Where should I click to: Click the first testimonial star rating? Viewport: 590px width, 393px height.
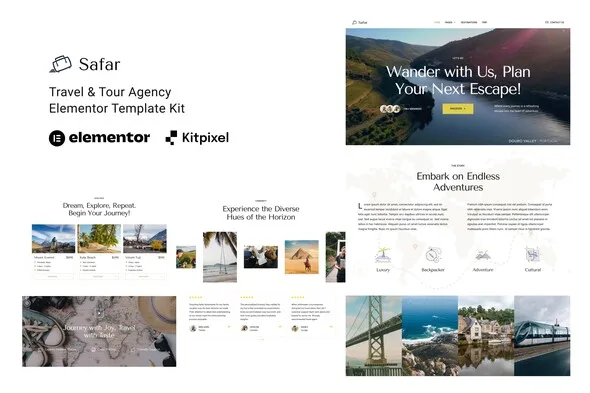196,297
